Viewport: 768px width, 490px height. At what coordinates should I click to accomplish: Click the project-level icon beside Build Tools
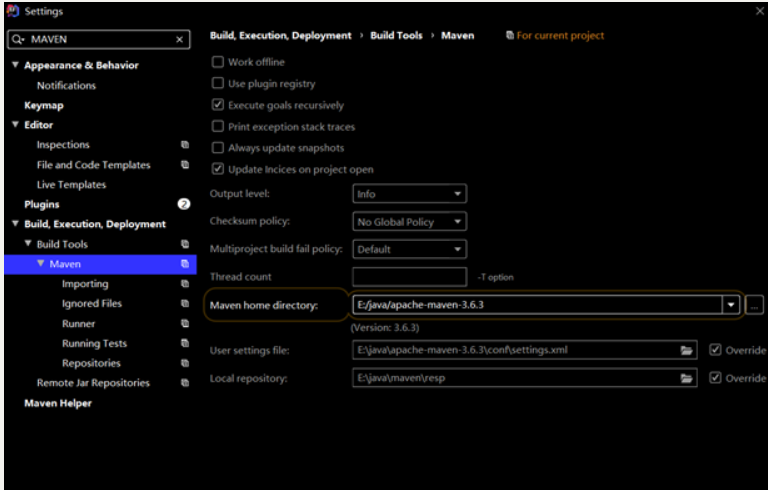click(x=185, y=244)
